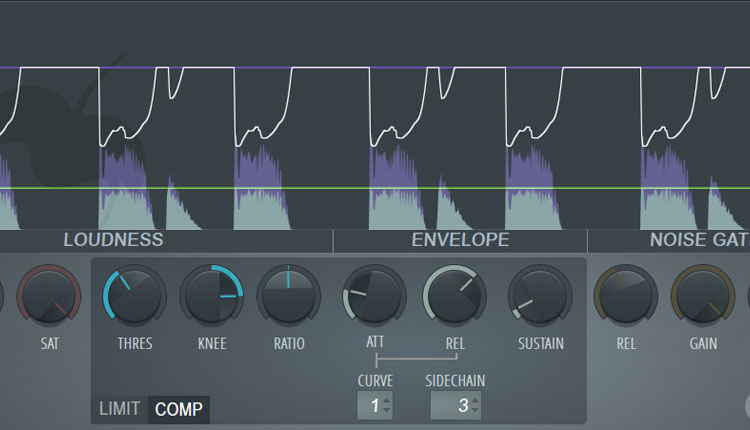Image resolution: width=750 pixels, height=430 pixels.
Task: Click the Noise Gate GAIN knob
Action: (x=703, y=296)
